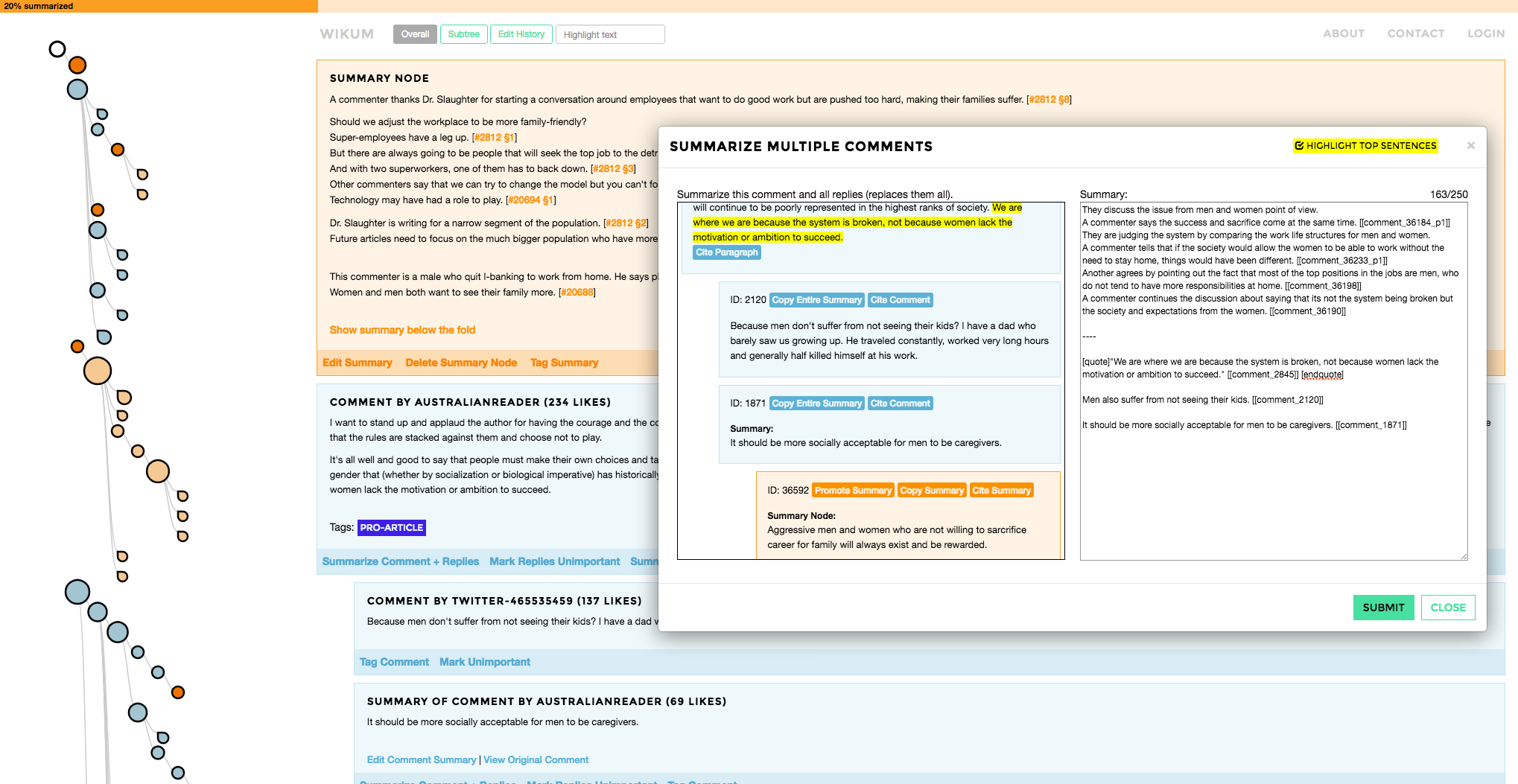The width and height of the screenshot is (1518, 784).
Task: Open citation #2812 §1 link
Action: (x=495, y=138)
